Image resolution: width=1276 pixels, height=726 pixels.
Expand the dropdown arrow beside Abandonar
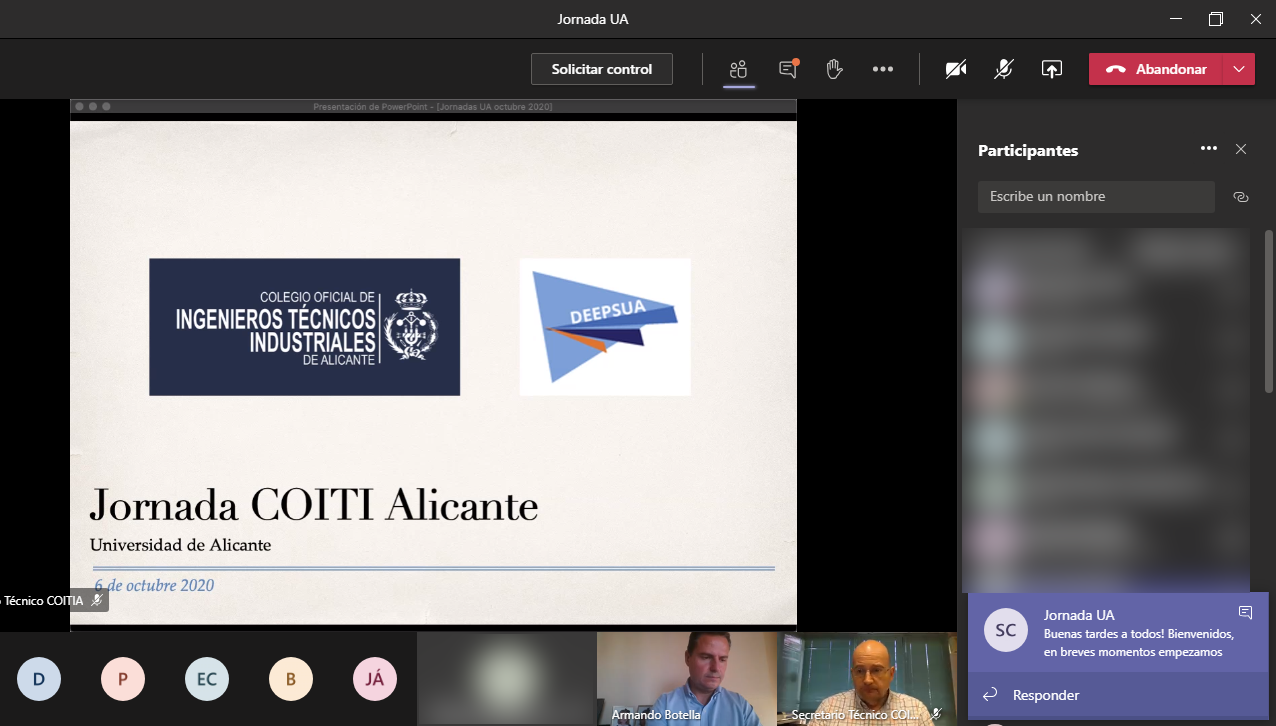click(1239, 69)
